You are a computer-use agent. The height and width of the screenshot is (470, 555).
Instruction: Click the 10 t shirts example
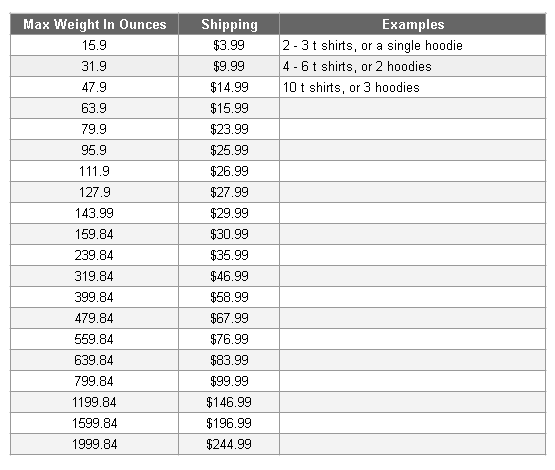click(x=351, y=87)
